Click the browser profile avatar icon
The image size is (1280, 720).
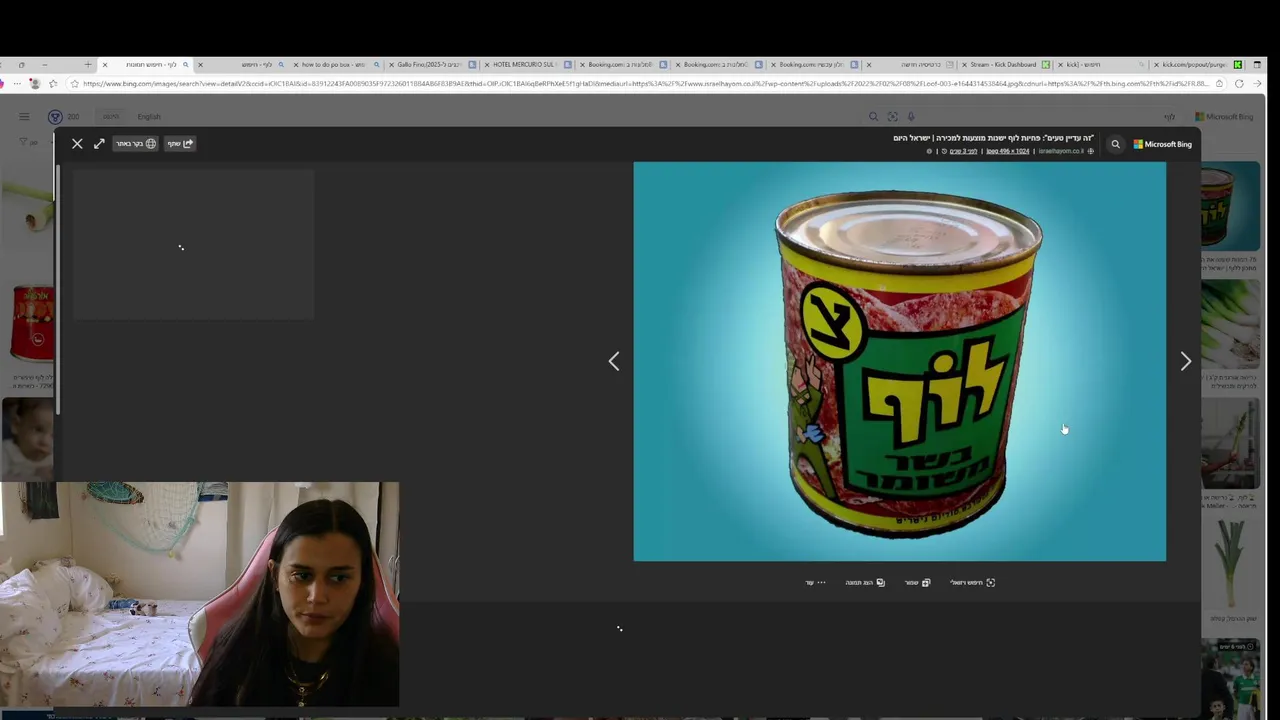(x=36, y=84)
